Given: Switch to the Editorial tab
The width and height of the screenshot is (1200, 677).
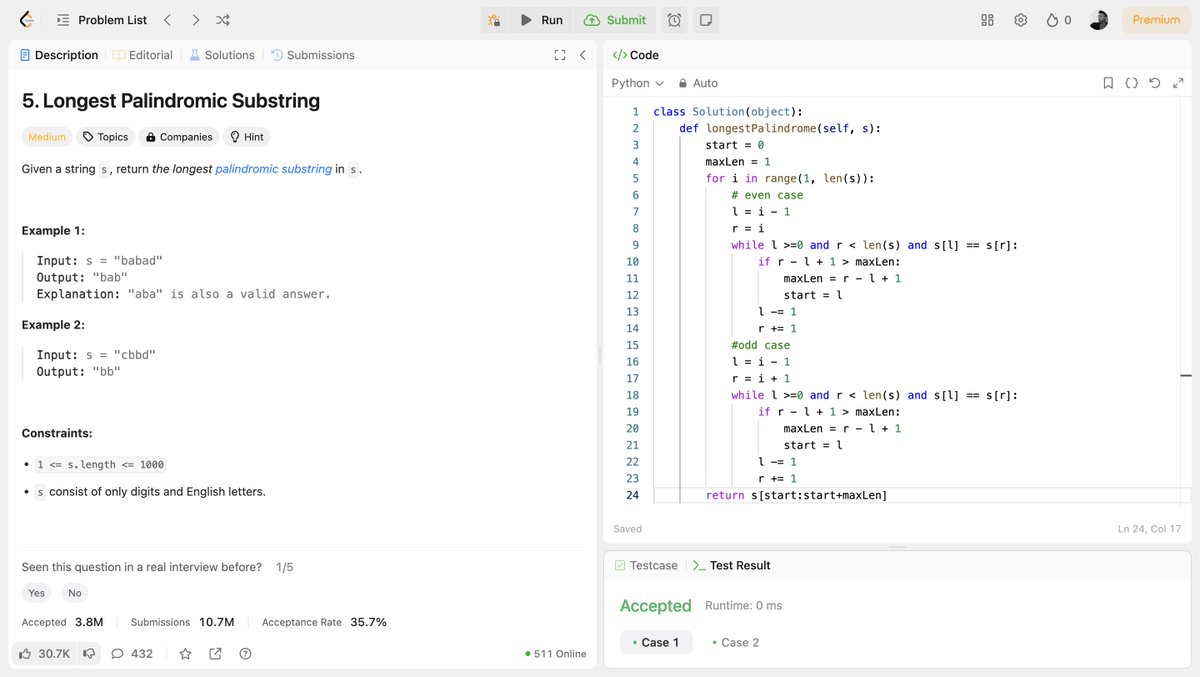Looking at the screenshot, I should pos(143,55).
